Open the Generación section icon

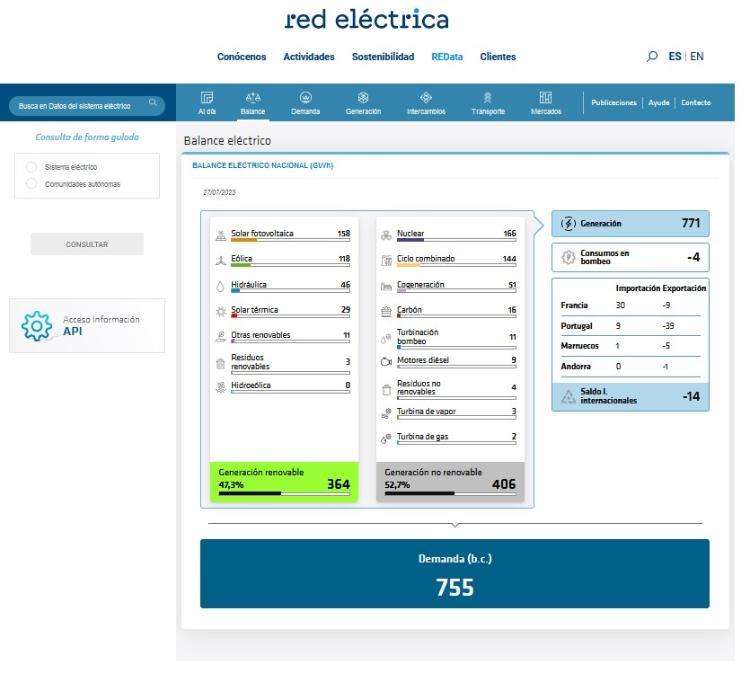click(x=364, y=98)
